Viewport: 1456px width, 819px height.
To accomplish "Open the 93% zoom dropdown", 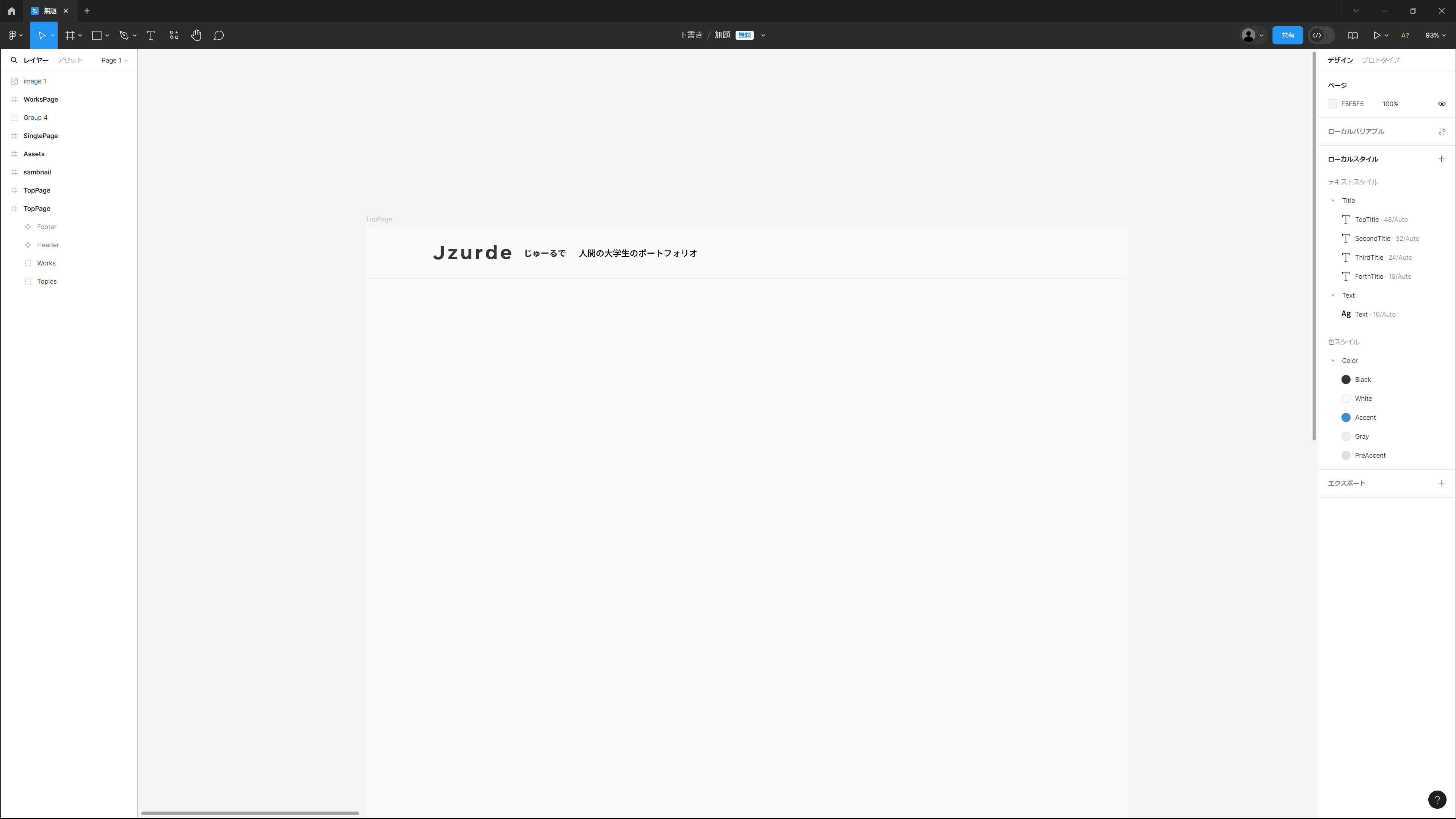I will 1435,35.
